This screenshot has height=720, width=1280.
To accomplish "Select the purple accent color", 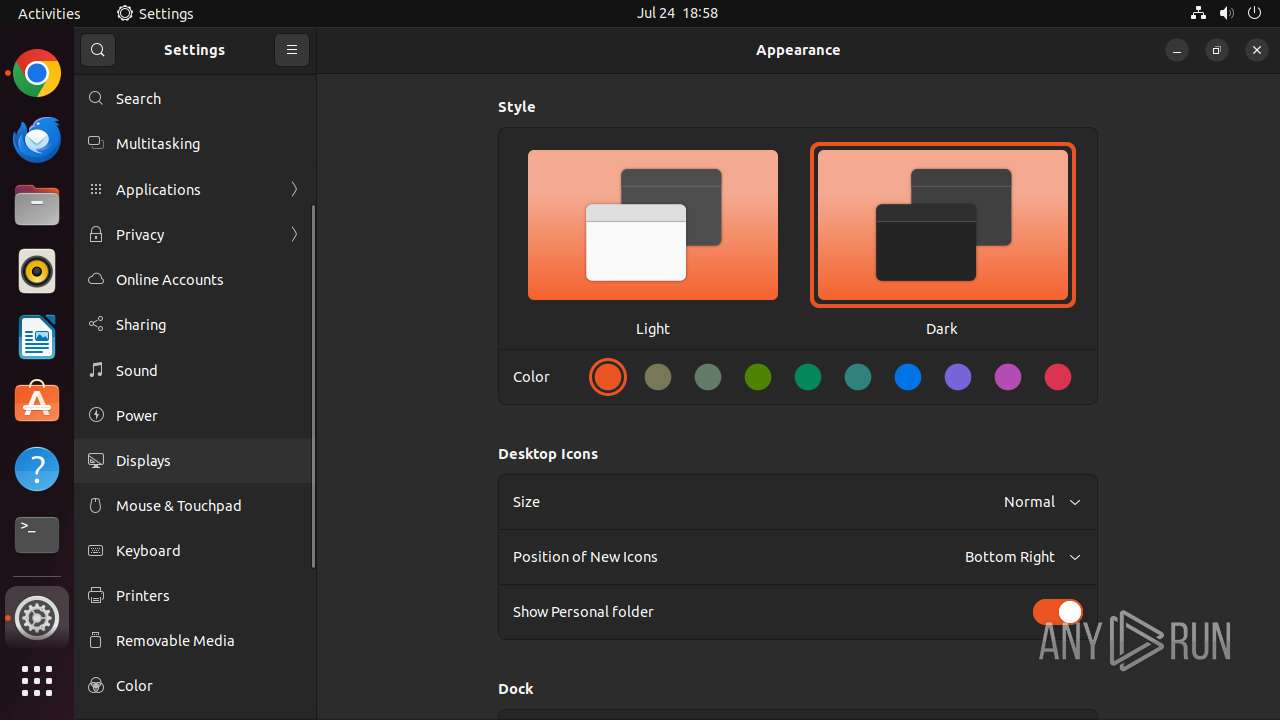I will point(958,377).
